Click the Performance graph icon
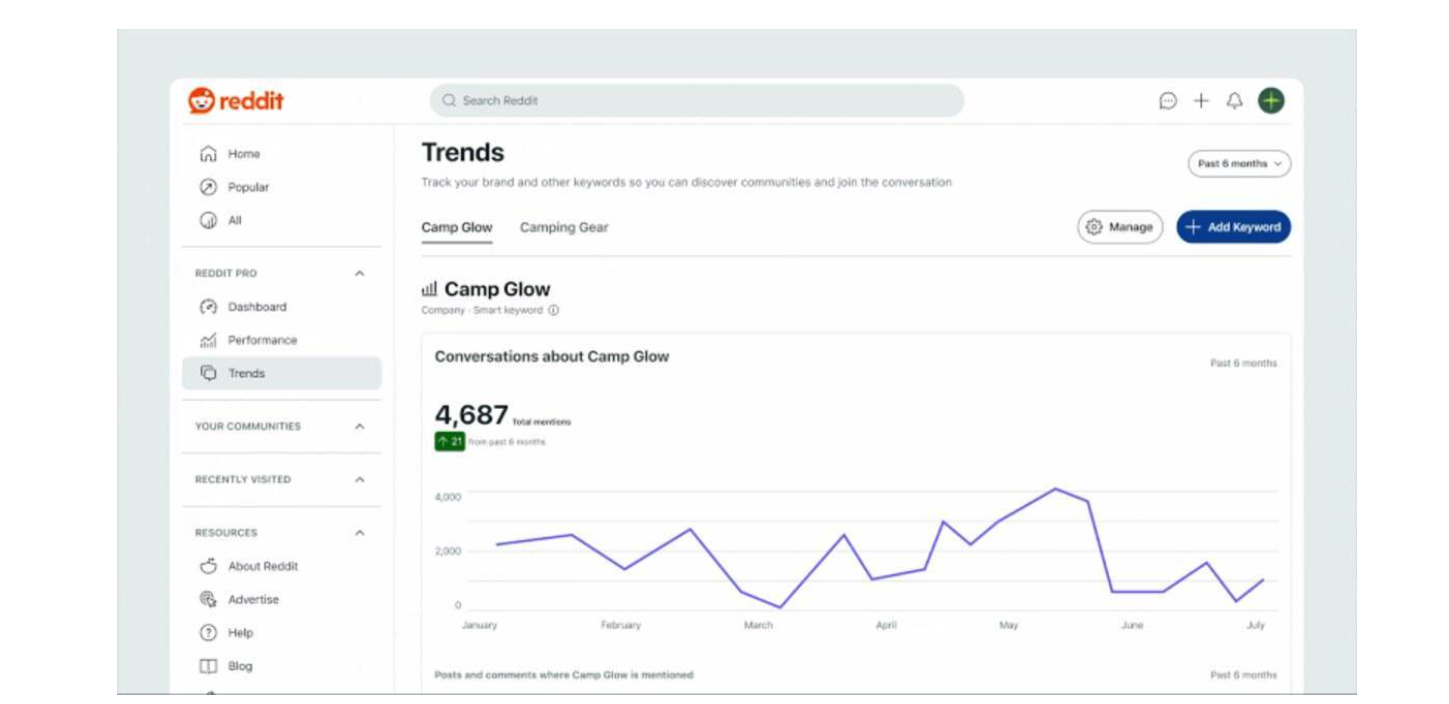The width and height of the screenshot is (1449, 704). click(208, 340)
